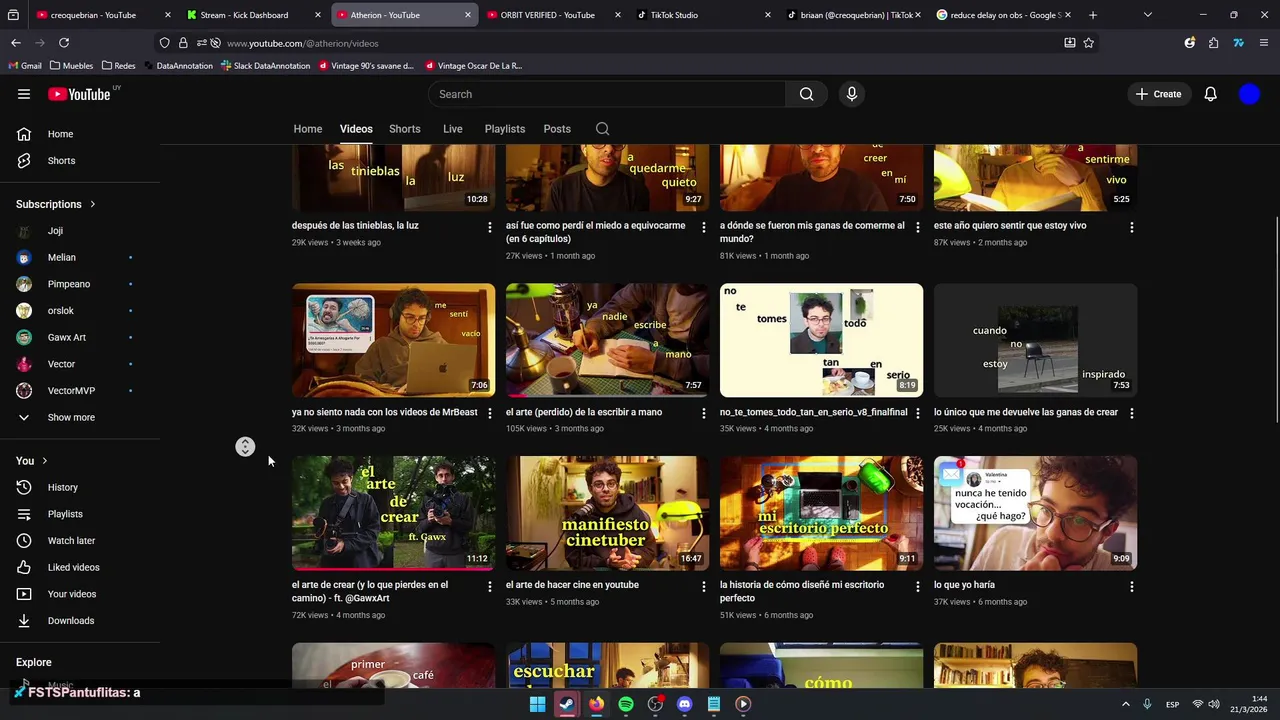Open Discord from the taskbar
The height and width of the screenshot is (720, 1280).
pyautogui.click(x=684, y=704)
